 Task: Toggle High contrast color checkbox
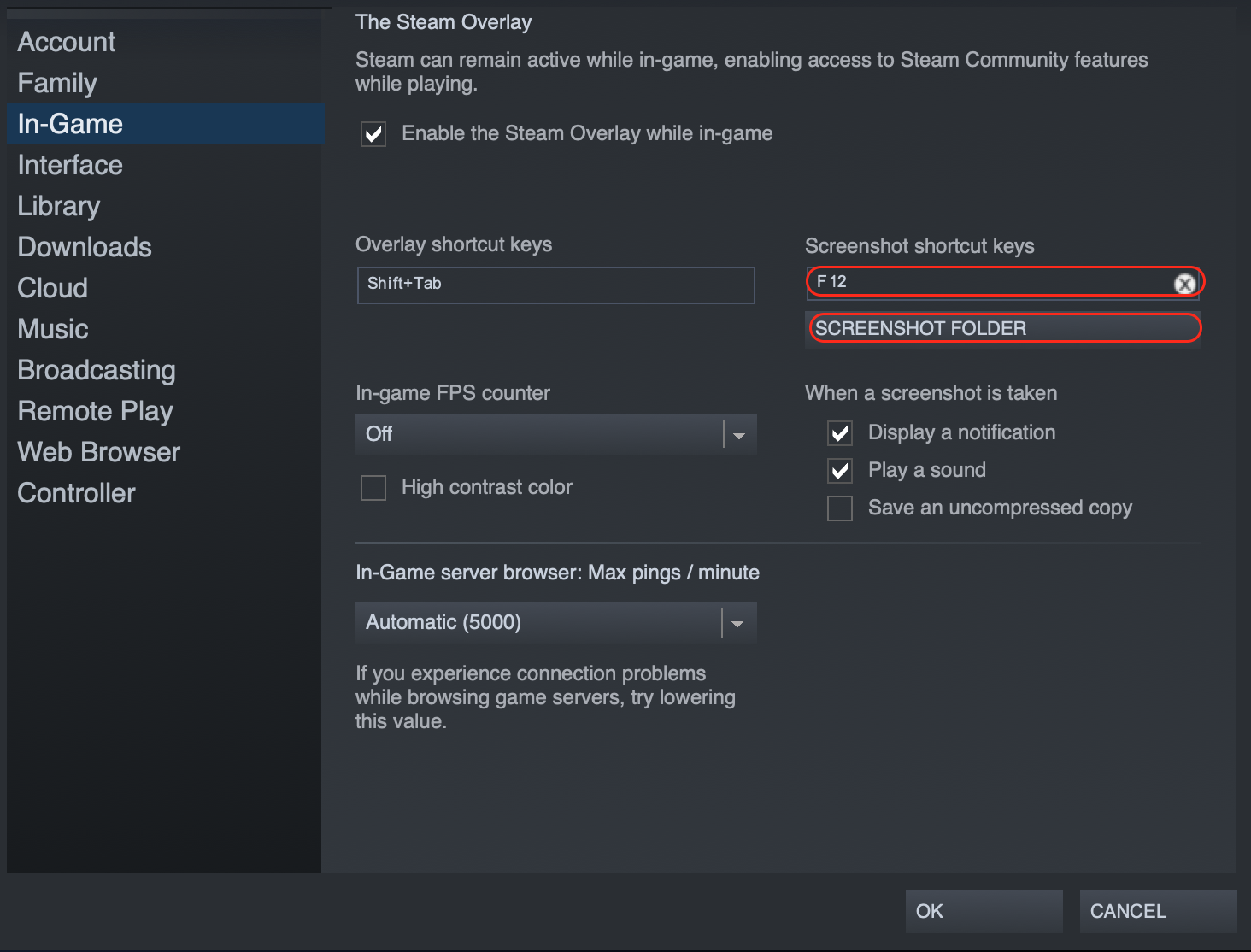373,488
